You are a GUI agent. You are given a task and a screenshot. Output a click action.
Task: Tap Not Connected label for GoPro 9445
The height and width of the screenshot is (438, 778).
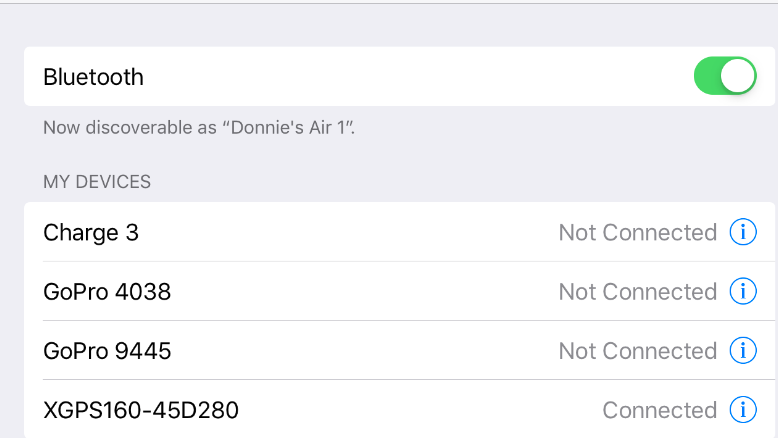pyautogui.click(x=638, y=351)
